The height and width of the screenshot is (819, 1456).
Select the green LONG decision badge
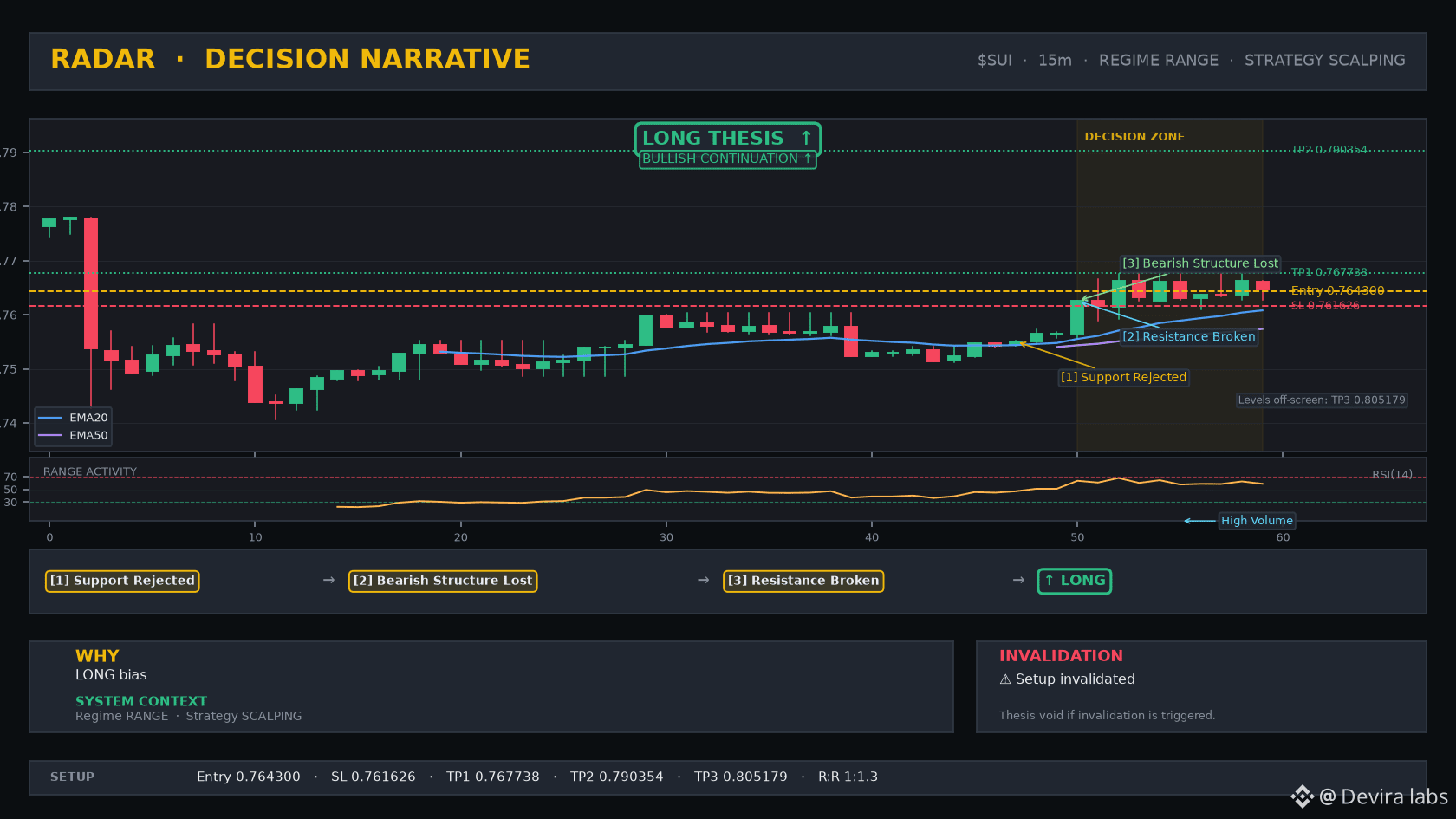(x=1075, y=581)
